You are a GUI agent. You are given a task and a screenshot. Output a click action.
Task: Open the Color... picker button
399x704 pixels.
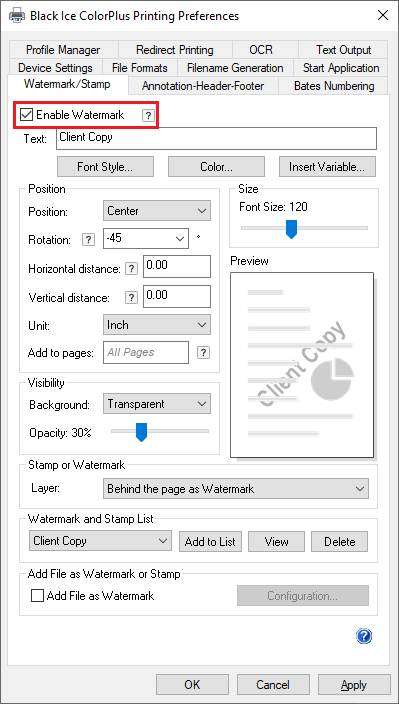click(x=216, y=167)
